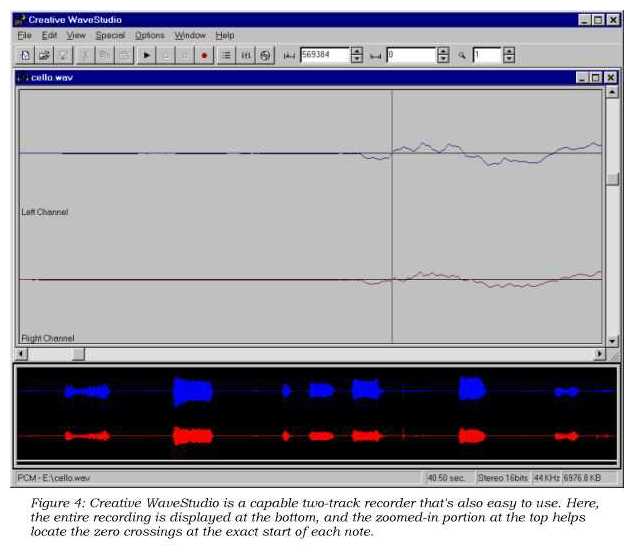
Task: Open the View menu
Action: click(x=76, y=36)
